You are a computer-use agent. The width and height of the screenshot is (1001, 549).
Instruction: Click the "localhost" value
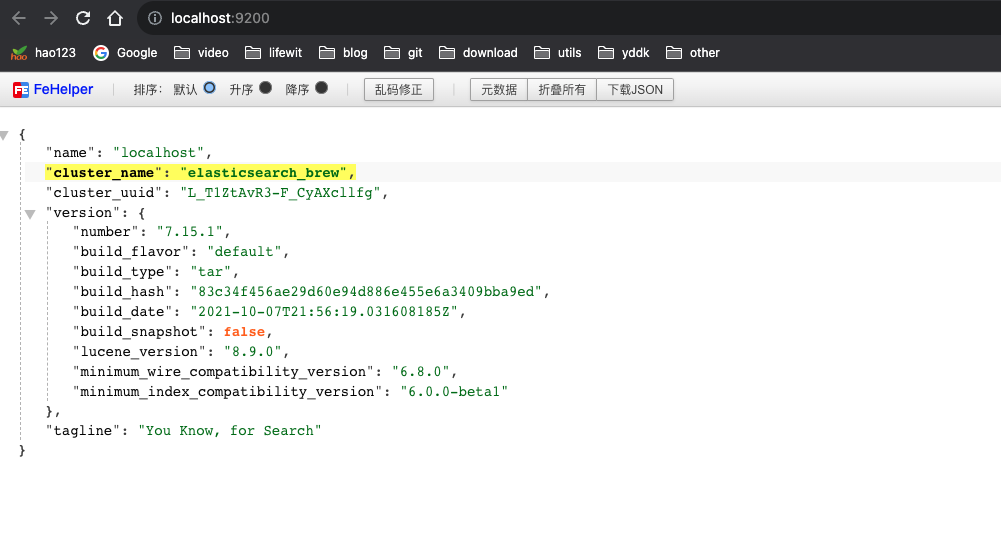[x=158, y=153]
